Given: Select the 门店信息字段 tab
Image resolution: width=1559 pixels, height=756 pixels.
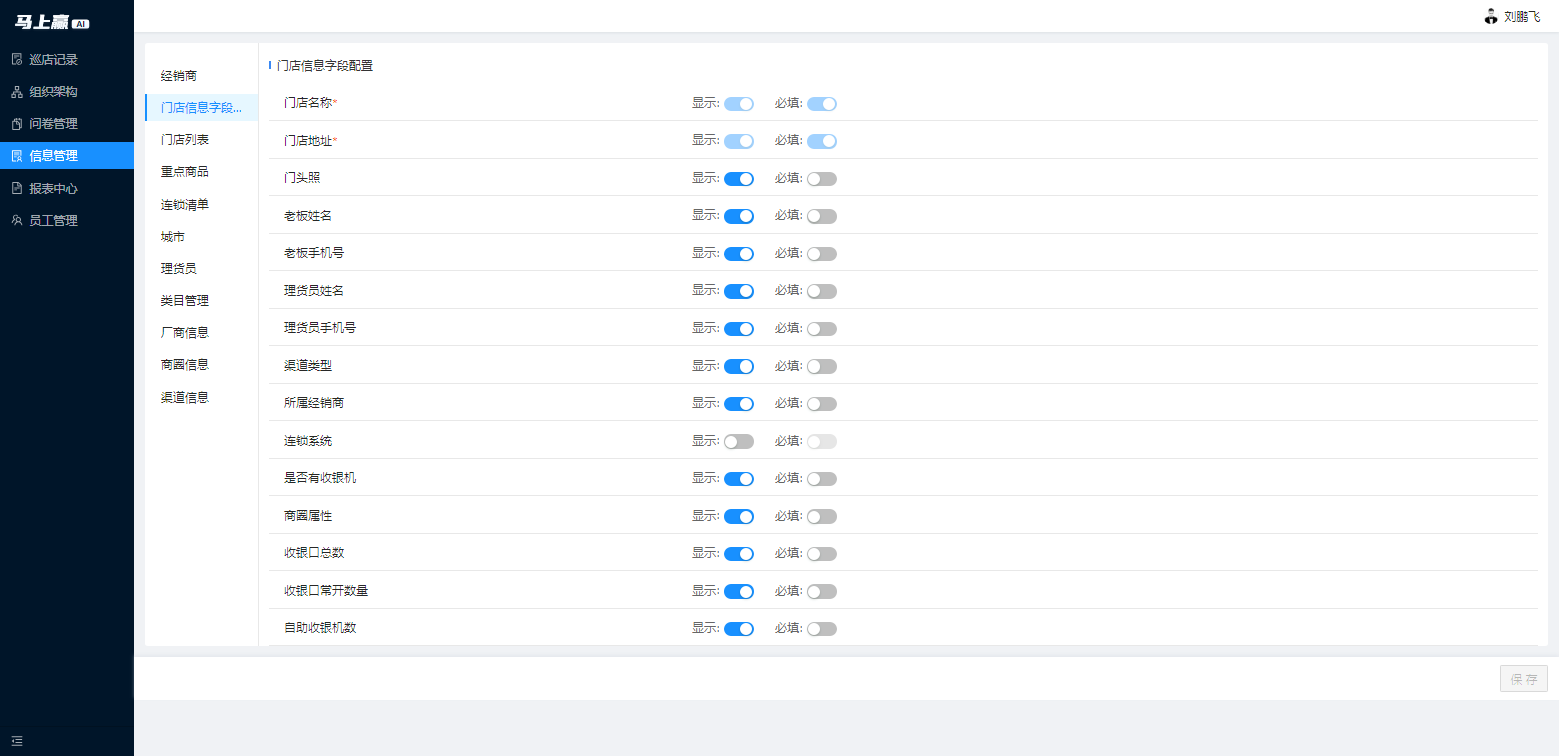Looking at the screenshot, I should (201, 108).
